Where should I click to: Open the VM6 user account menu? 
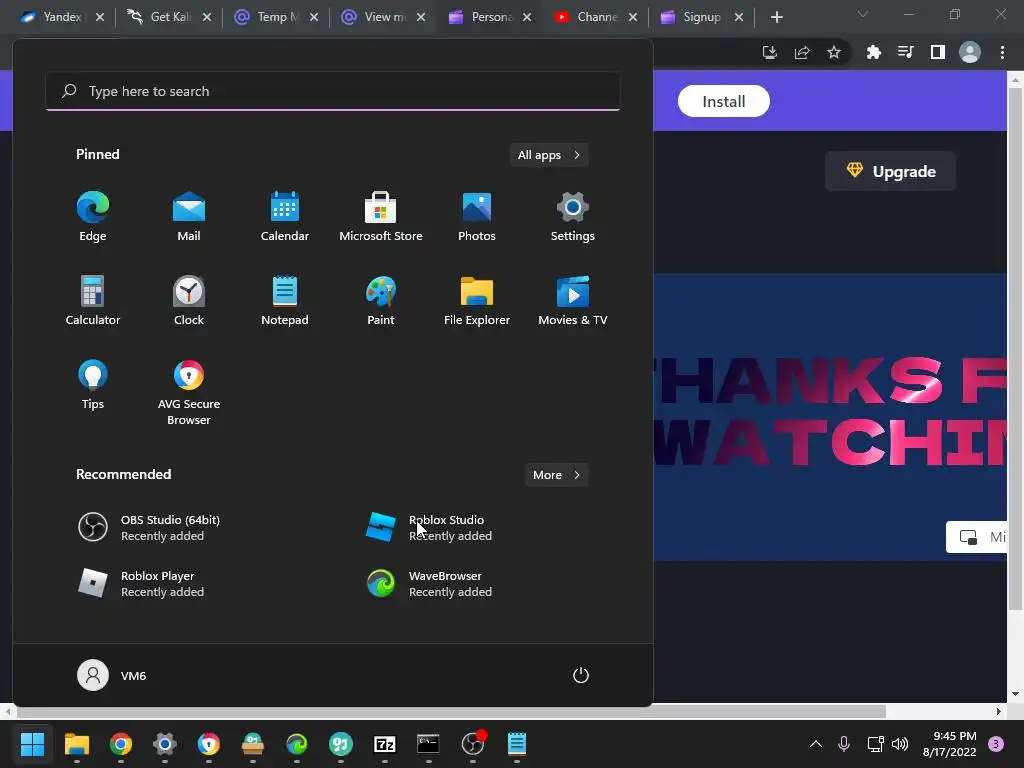[112, 675]
